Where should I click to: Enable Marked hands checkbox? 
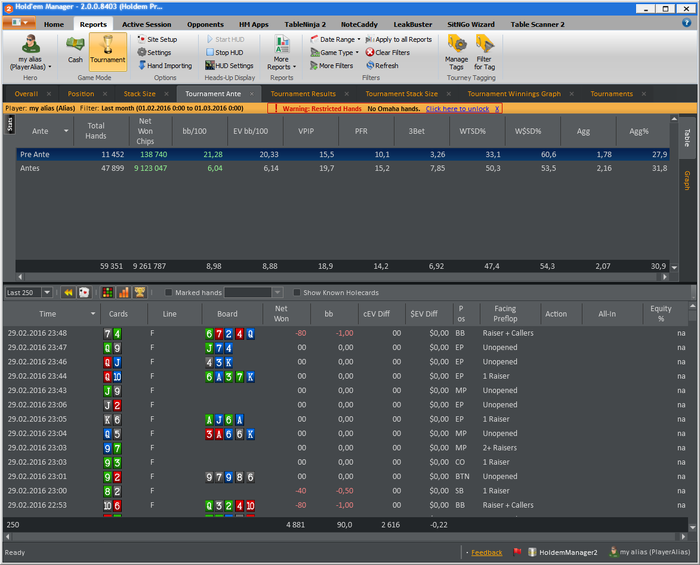tap(168, 293)
